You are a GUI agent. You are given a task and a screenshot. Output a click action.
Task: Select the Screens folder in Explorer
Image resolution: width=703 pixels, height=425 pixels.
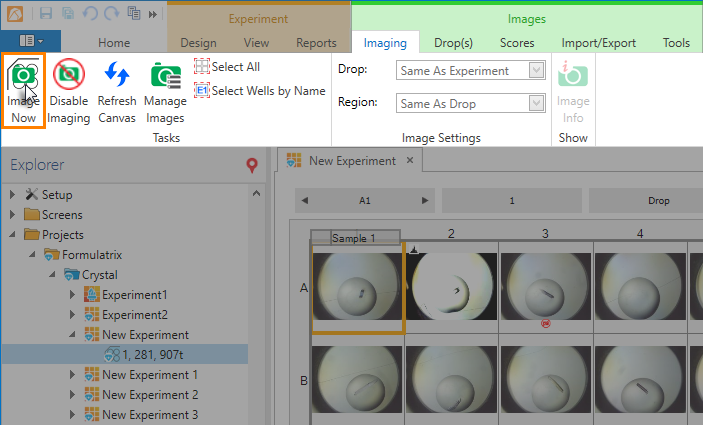(x=53, y=215)
